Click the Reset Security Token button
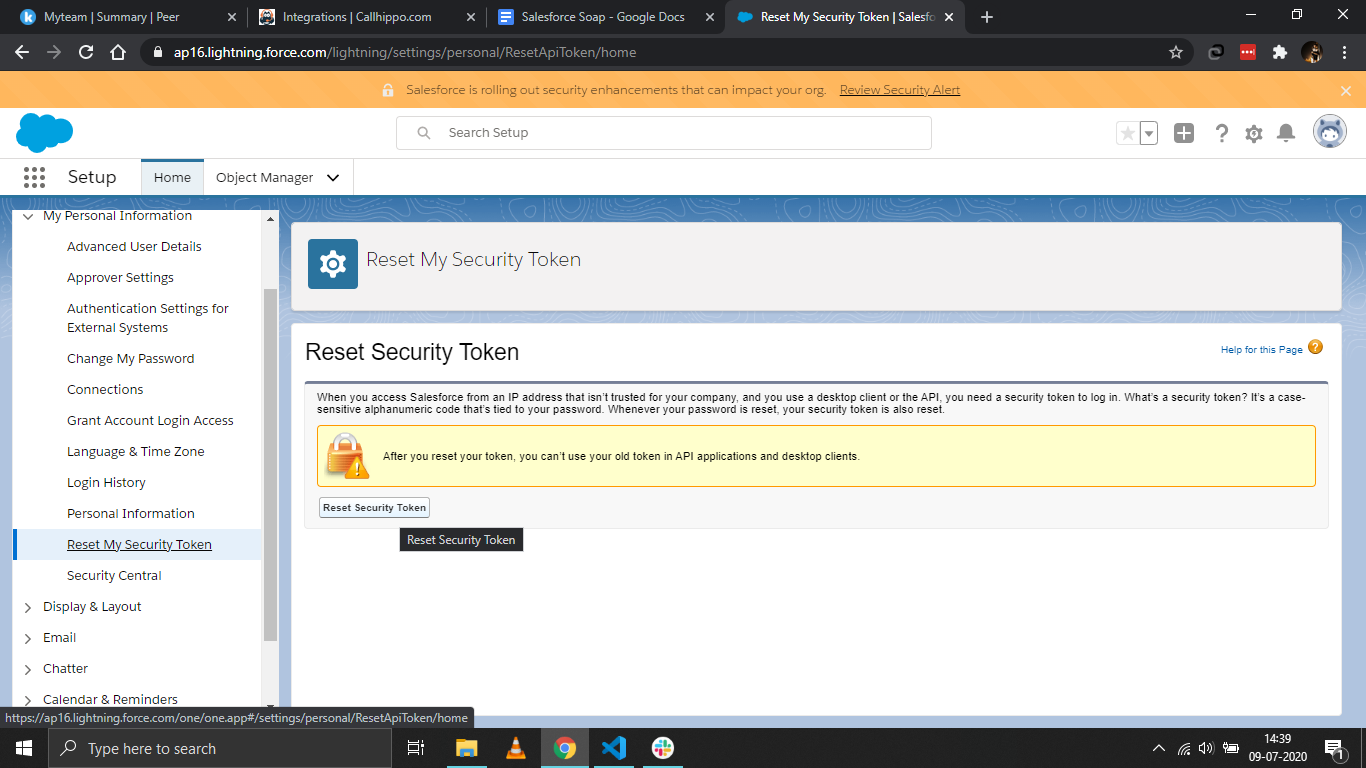This screenshot has width=1366, height=768. (374, 507)
